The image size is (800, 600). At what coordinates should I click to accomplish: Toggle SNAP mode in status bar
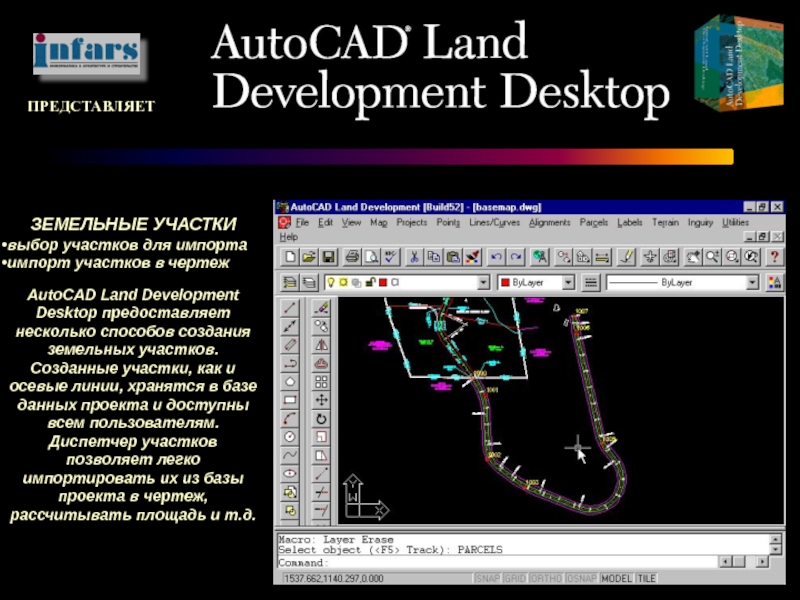(487, 579)
